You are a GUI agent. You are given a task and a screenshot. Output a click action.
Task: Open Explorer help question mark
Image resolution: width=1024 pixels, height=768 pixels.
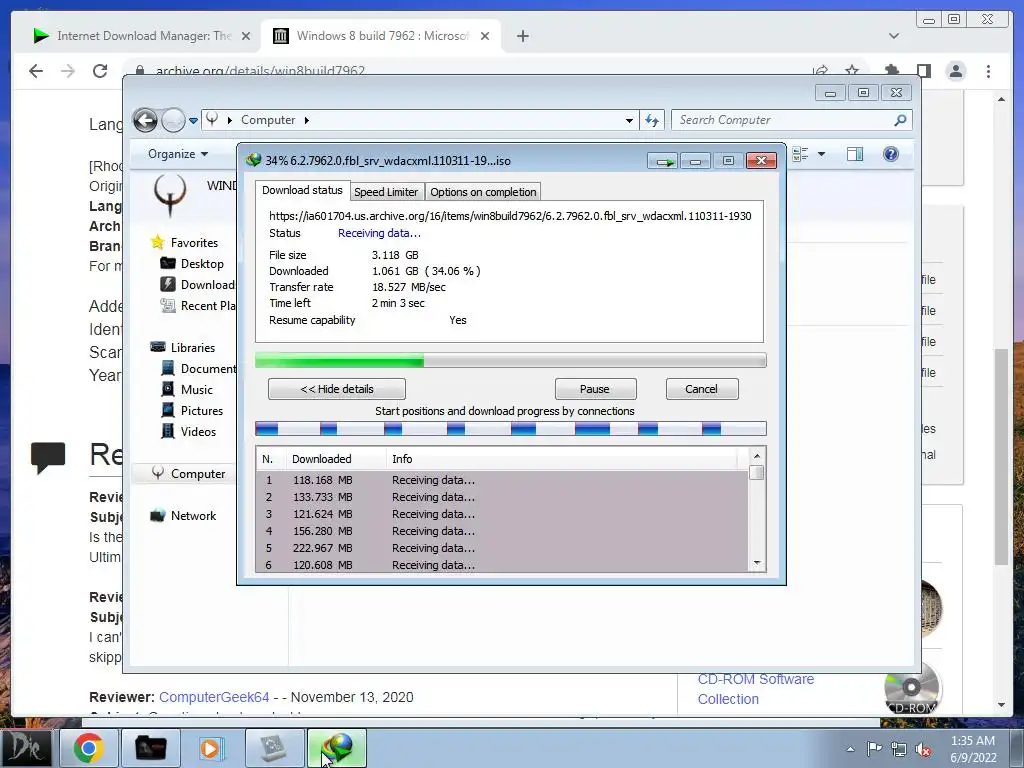(891, 154)
